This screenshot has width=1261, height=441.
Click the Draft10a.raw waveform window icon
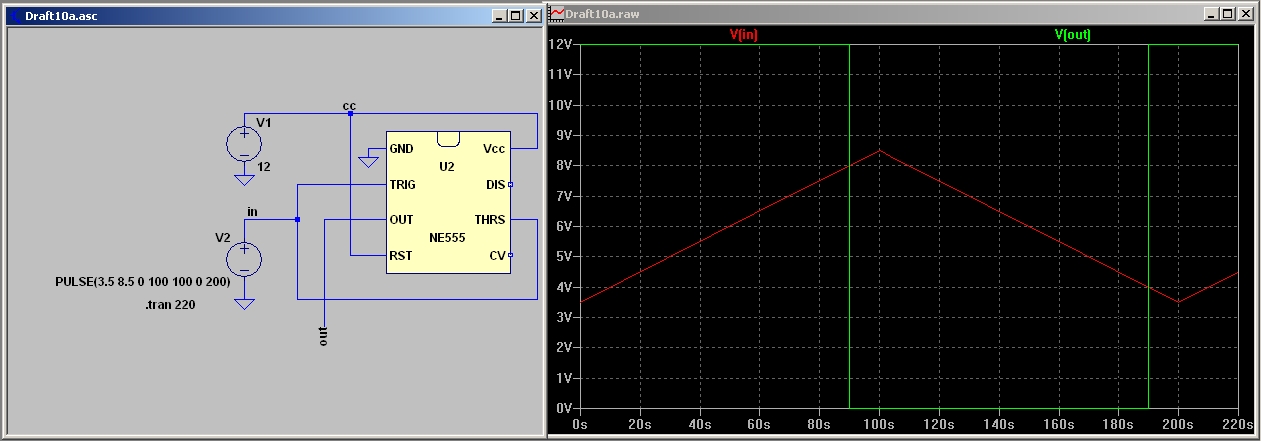coord(557,14)
